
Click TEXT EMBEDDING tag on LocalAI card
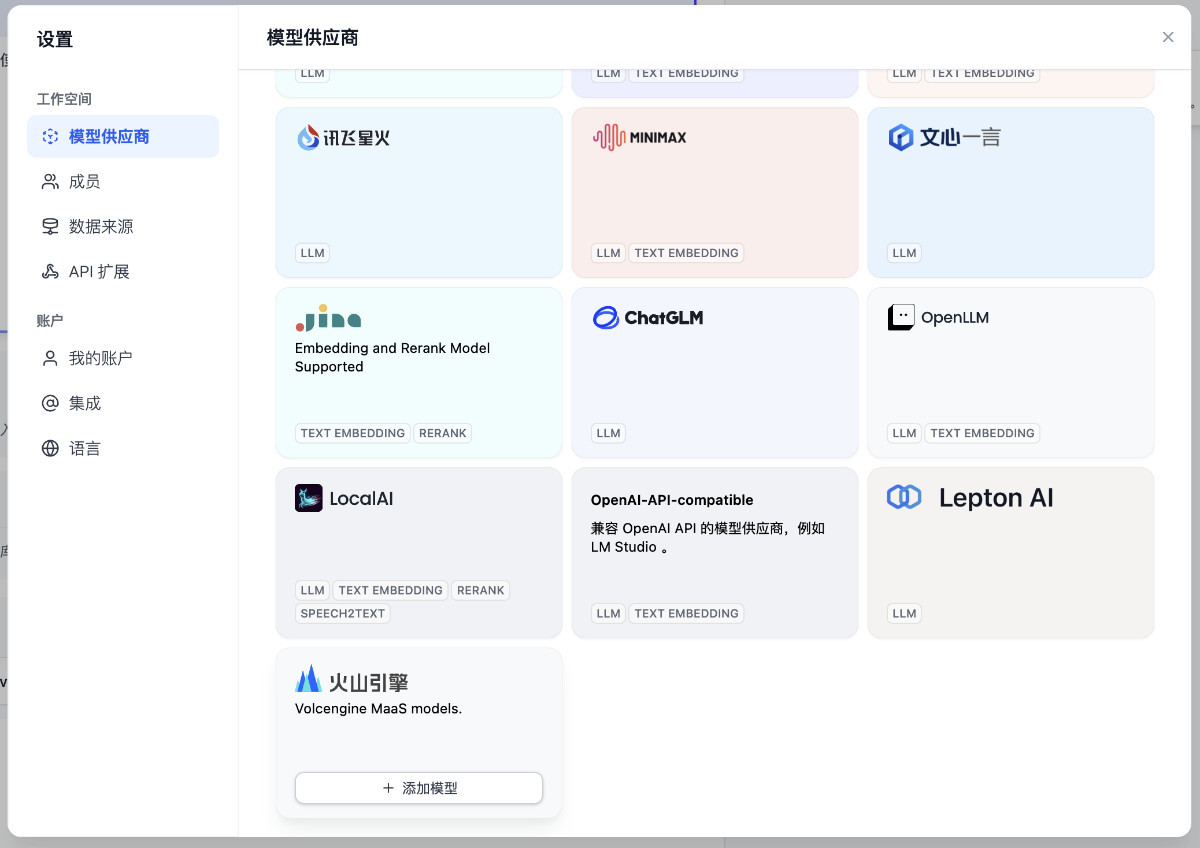click(x=391, y=590)
